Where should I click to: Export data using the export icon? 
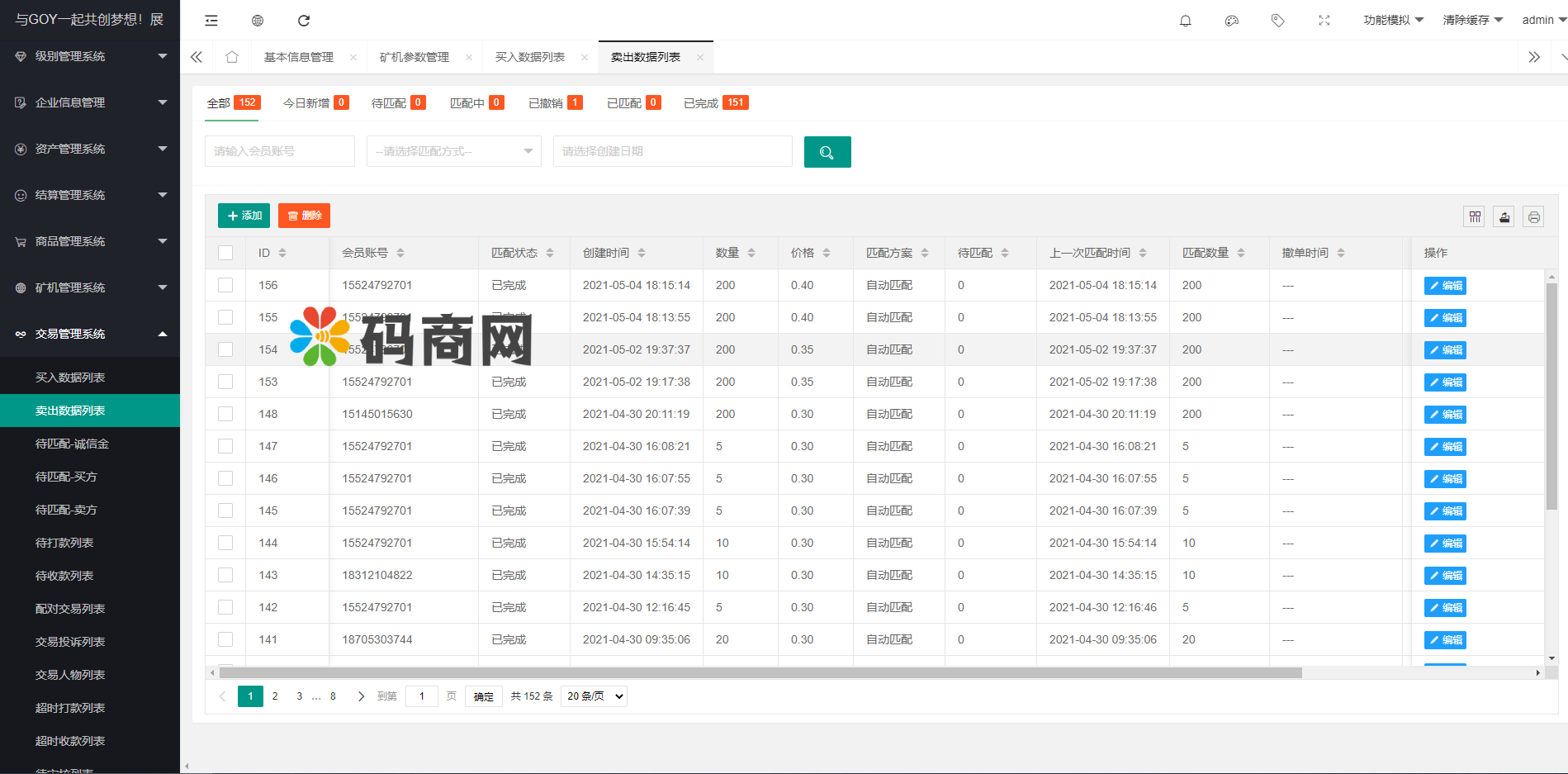click(1504, 216)
